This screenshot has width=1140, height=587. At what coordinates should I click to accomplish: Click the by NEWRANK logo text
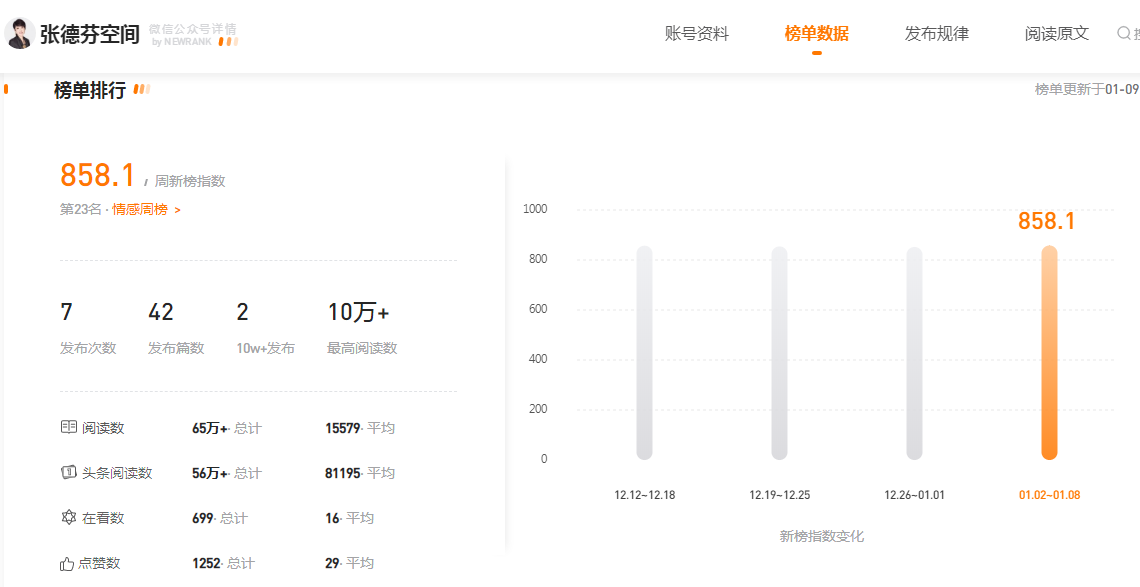pyautogui.click(x=182, y=42)
